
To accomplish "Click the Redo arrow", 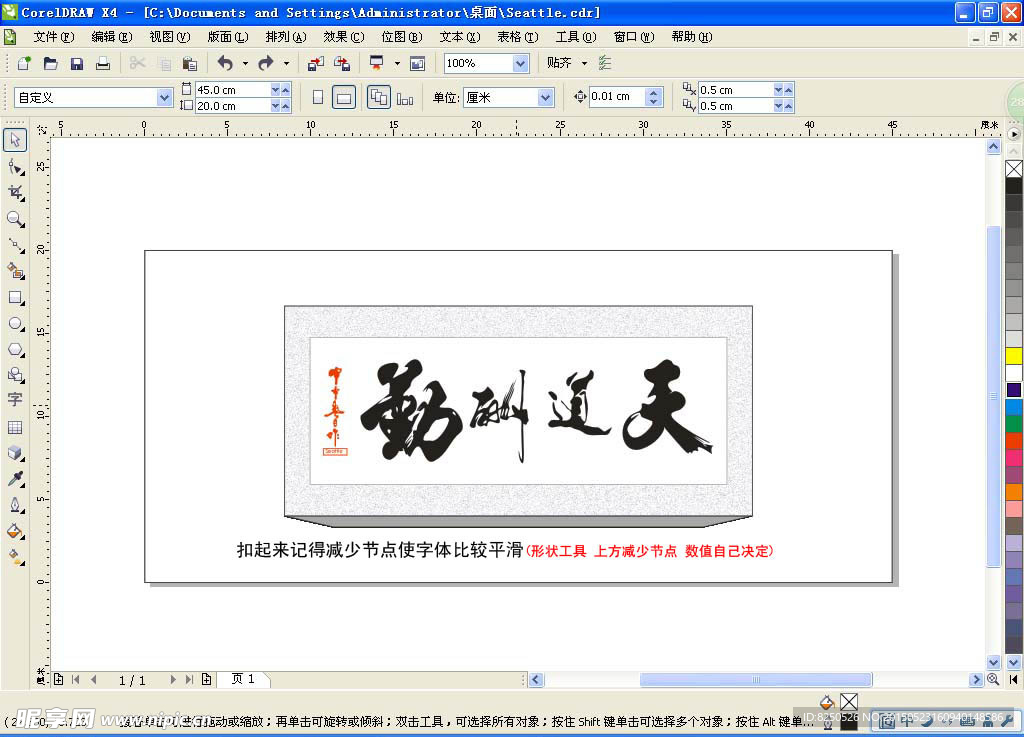I will [x=266, y=63].
